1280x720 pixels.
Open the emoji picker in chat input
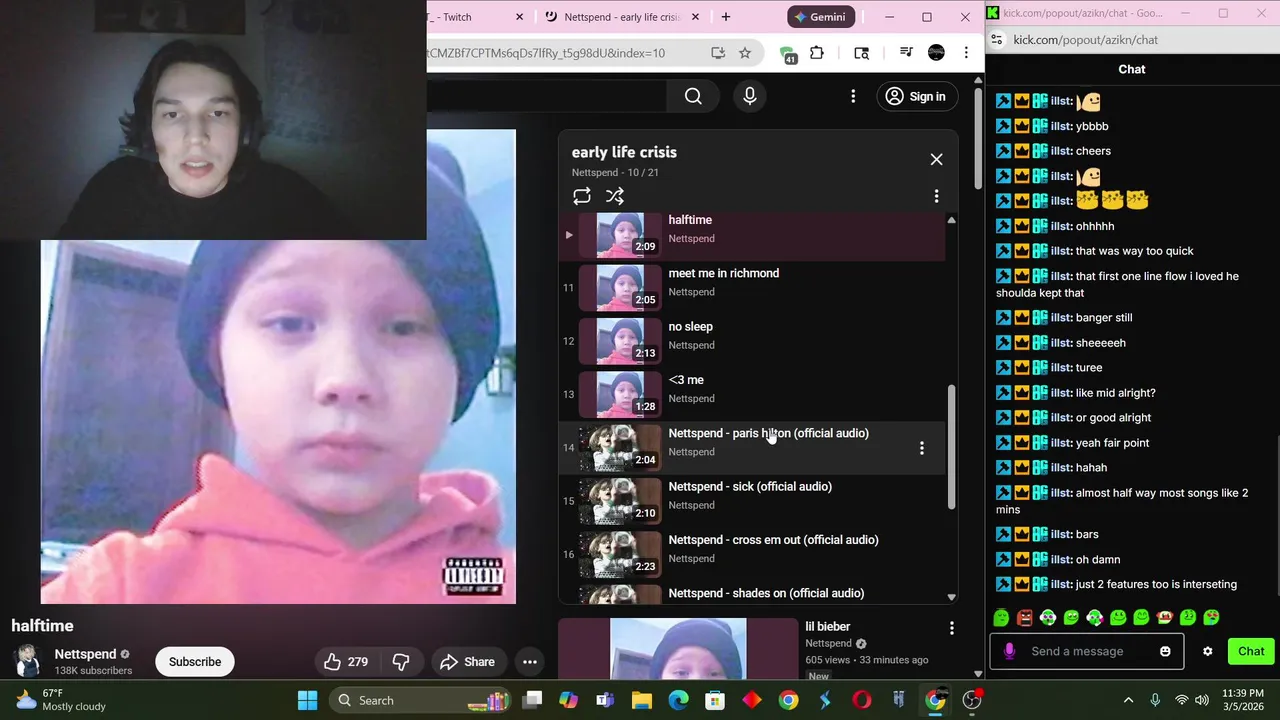click(1165, 651)
